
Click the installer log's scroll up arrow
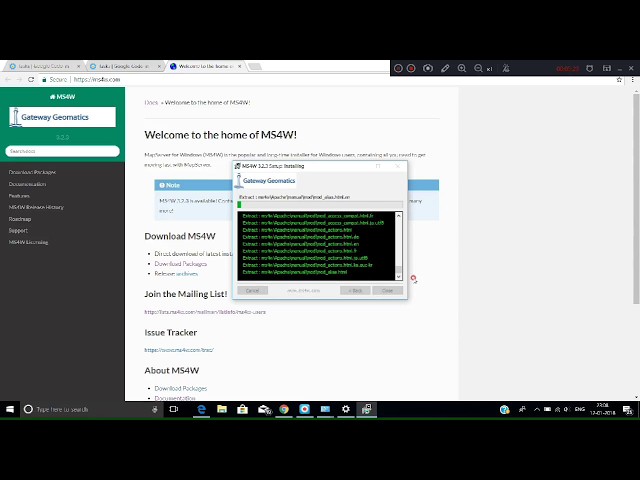tap(399, 216)
